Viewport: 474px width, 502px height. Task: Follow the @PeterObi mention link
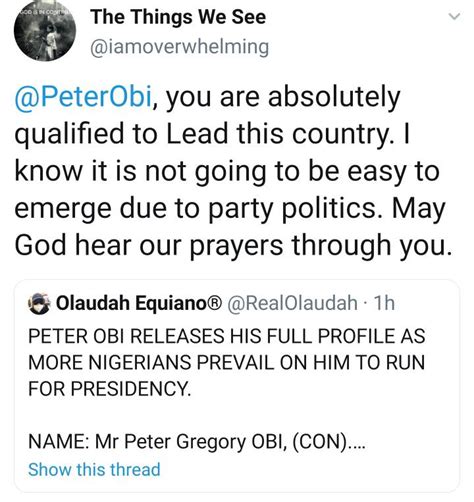(x=83, y=97)
